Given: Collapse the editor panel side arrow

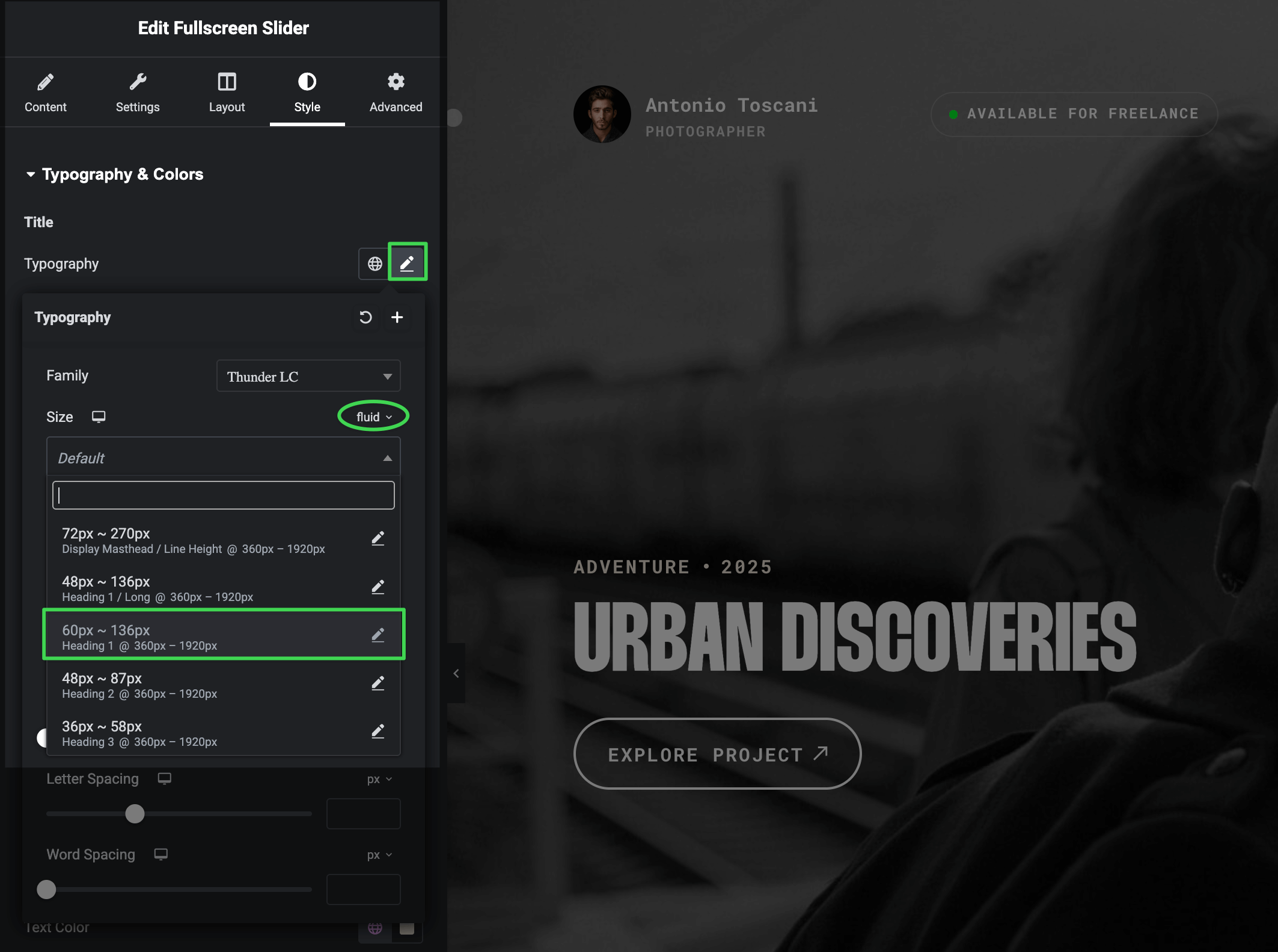Looking at the screenshot, I should point(456,673).
